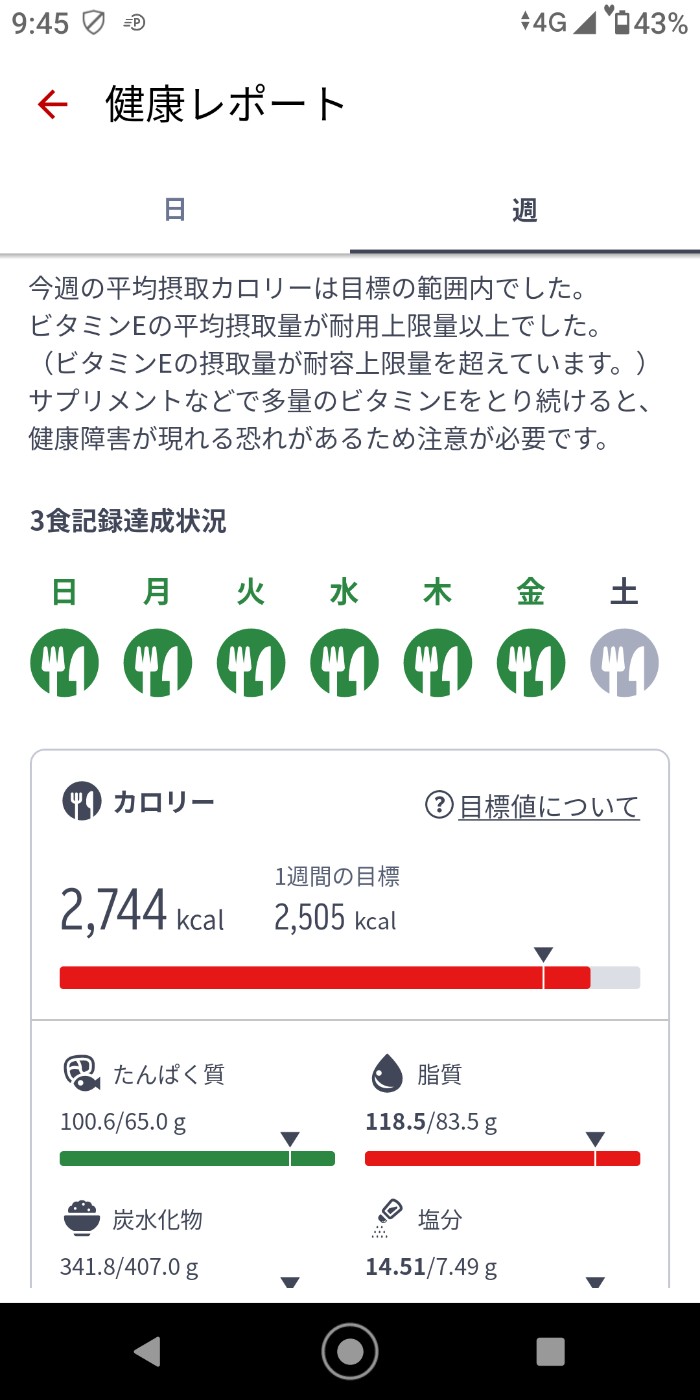This screenshot has width=700, height=1400.
Task: Open the 目標値について link
Action: (548, 806)
